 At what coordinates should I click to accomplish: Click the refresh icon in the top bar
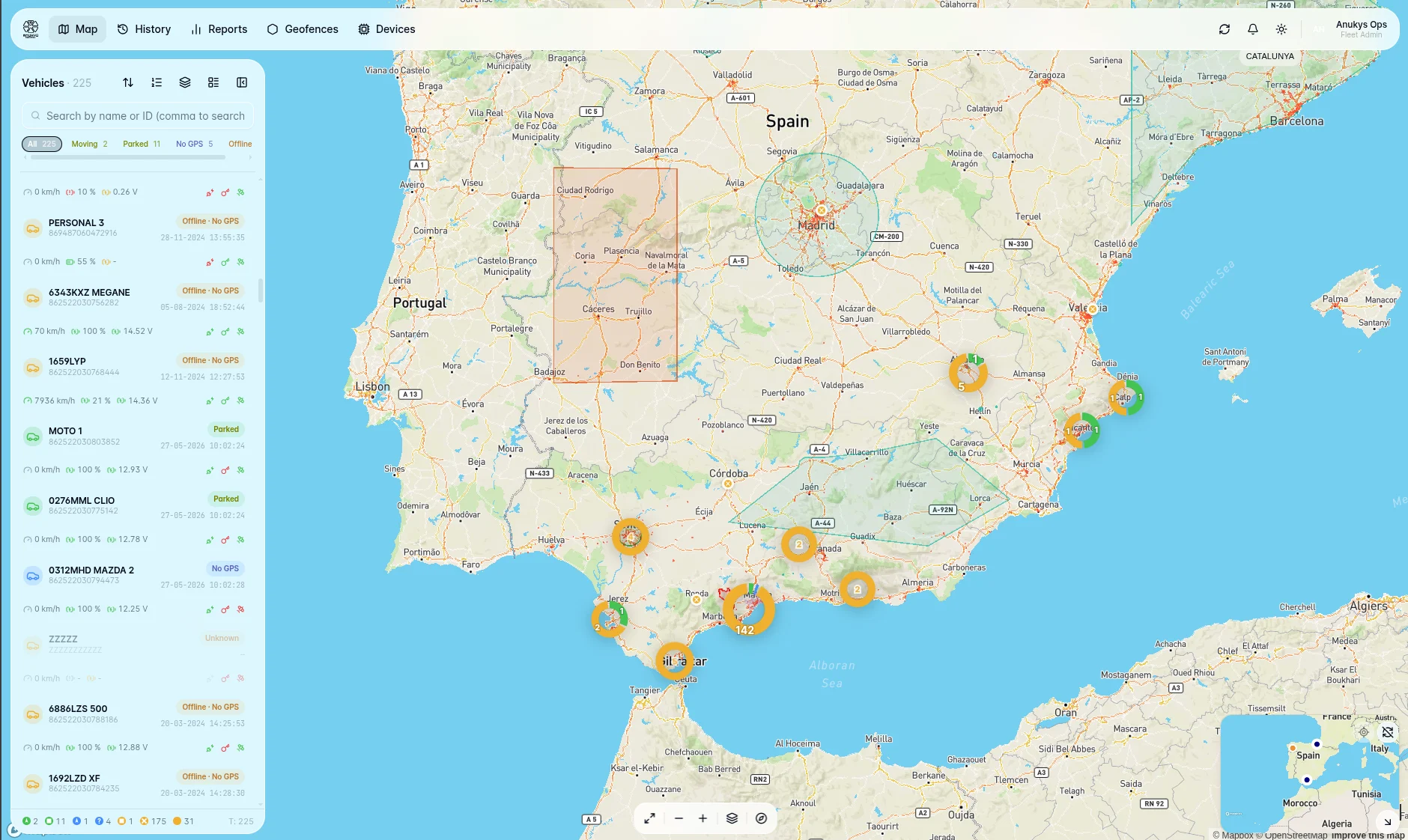[1225, 29]
